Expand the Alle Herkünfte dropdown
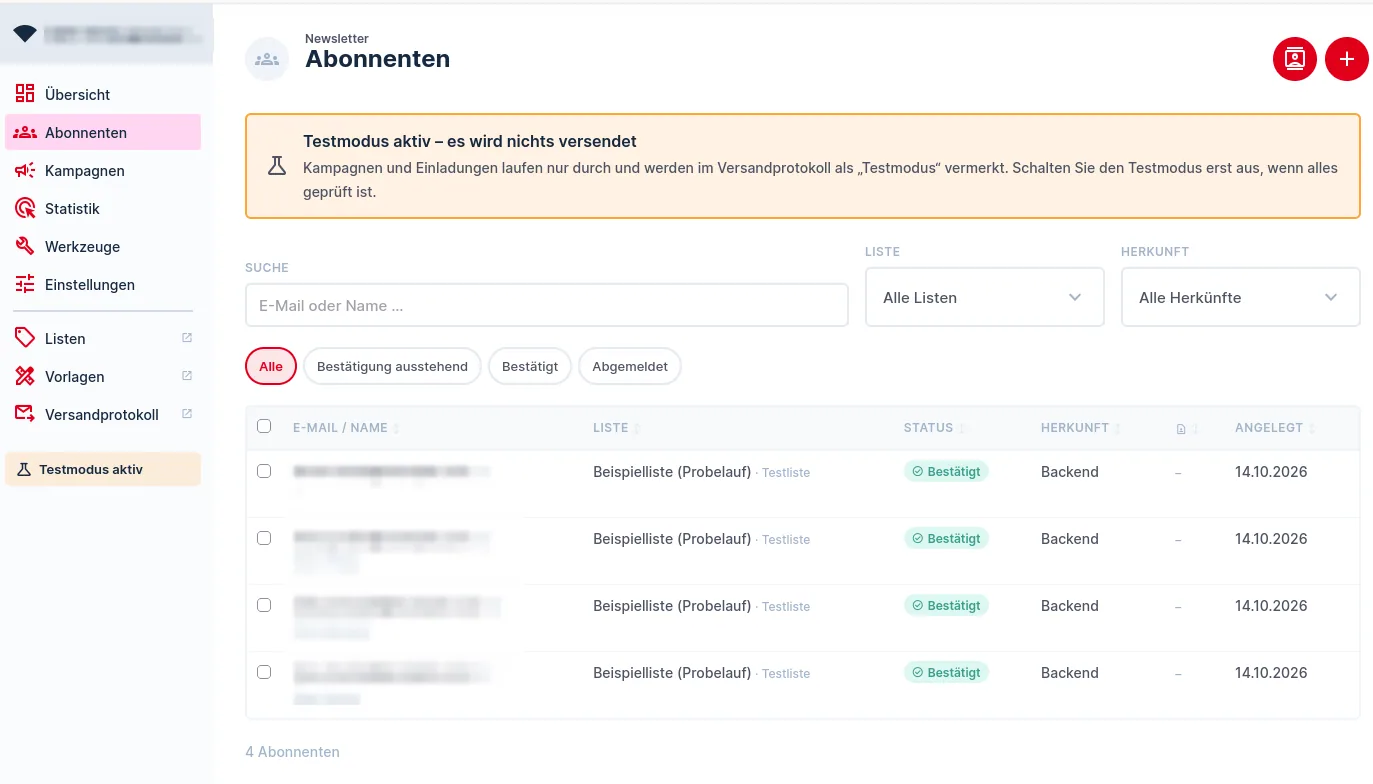Image resolution: width=1373 pixels, height=784 pixels. pos(1240,297)
